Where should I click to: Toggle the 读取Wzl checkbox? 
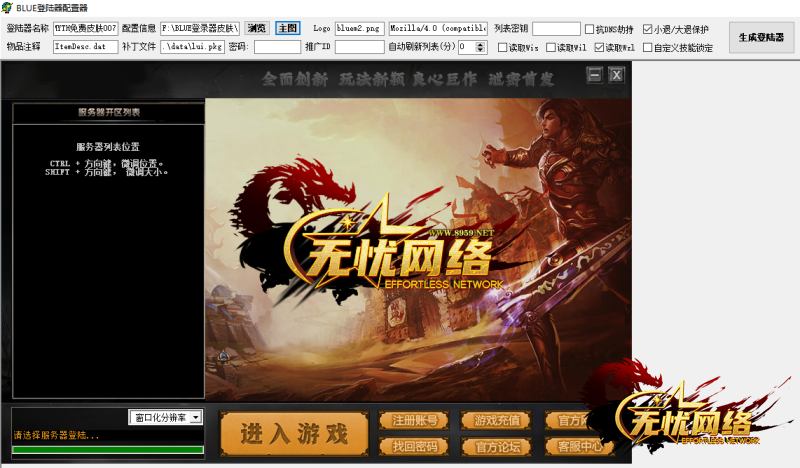(x=599, y=47)
